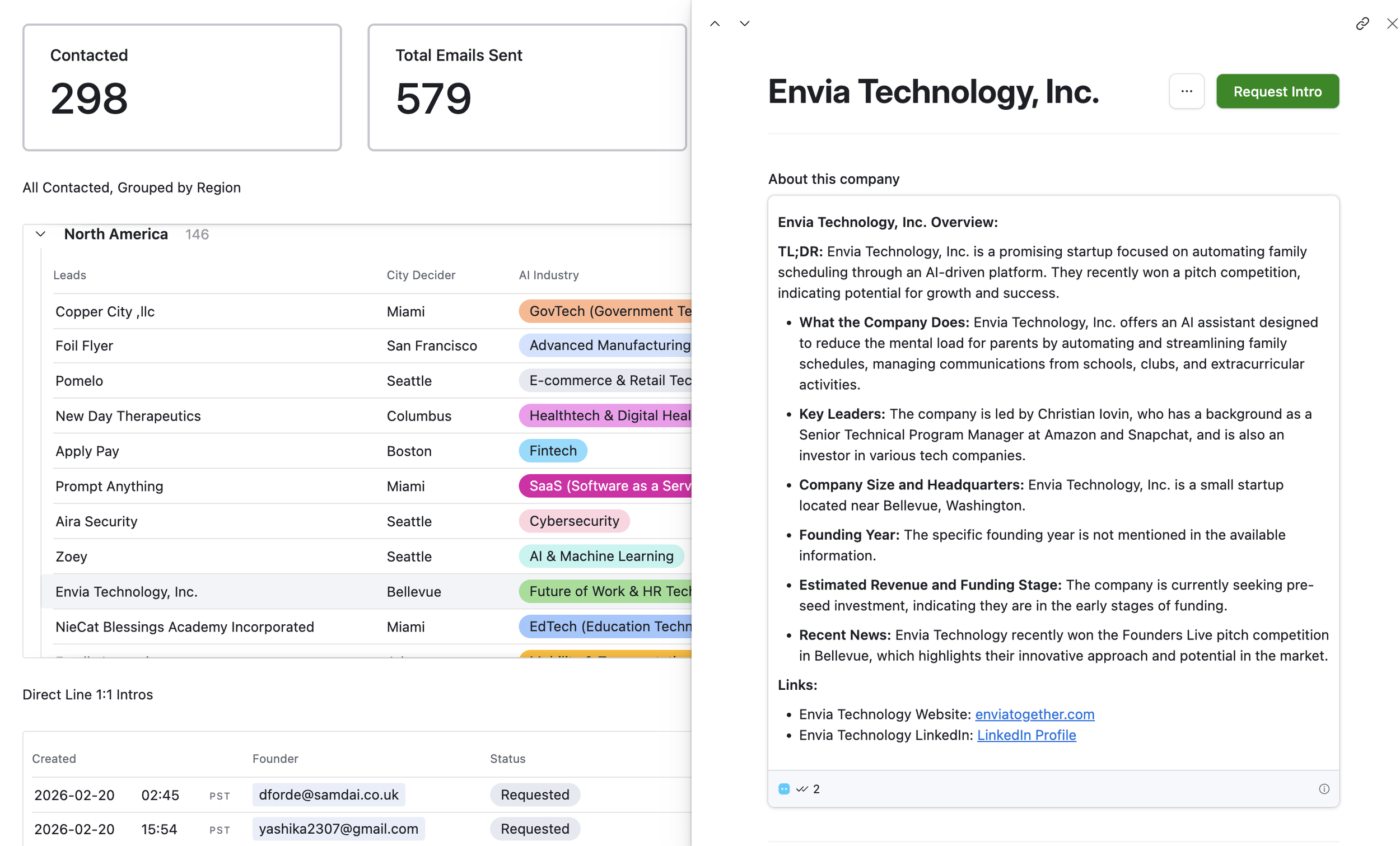Viewport: 1400px width, 846px height.
Task: Click the Advanced Manufacturing industry tag
Action: pos(605,345)
